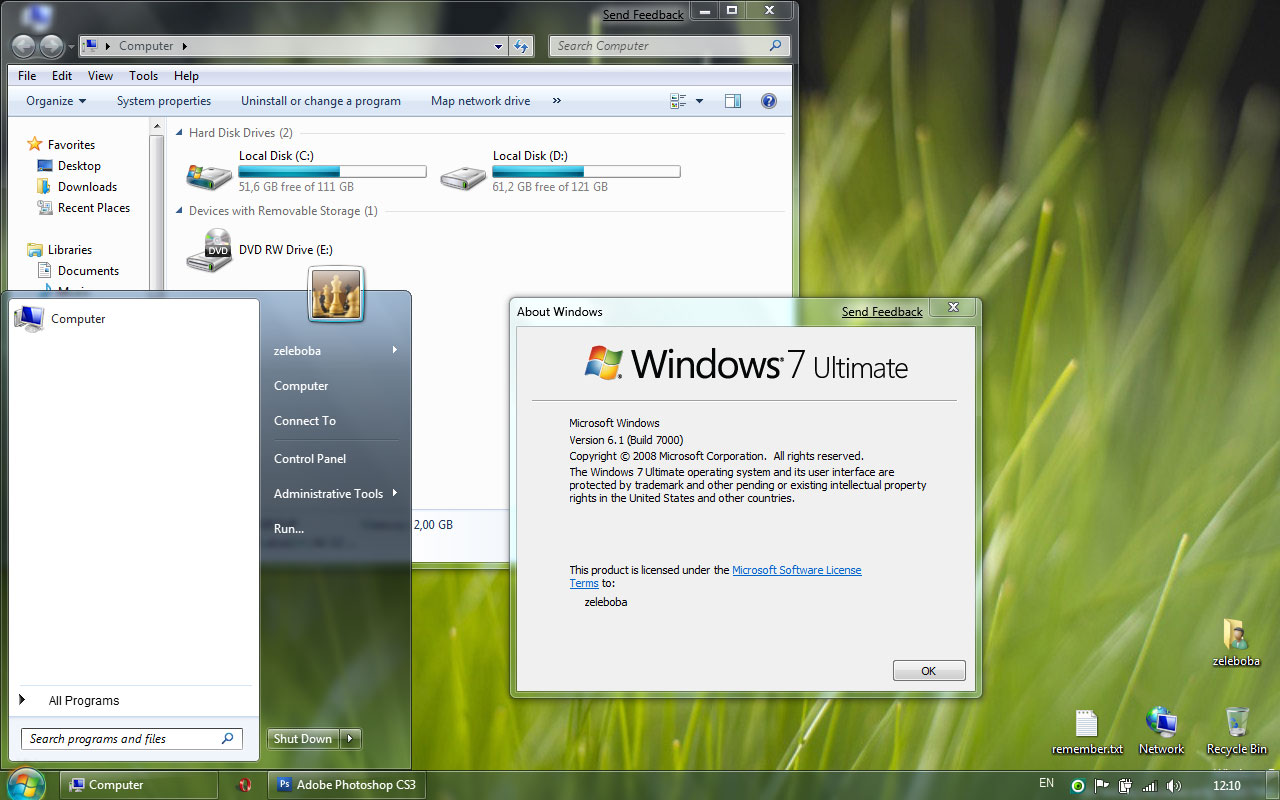Expand the address bar history dropdown

tap(499, 46)
